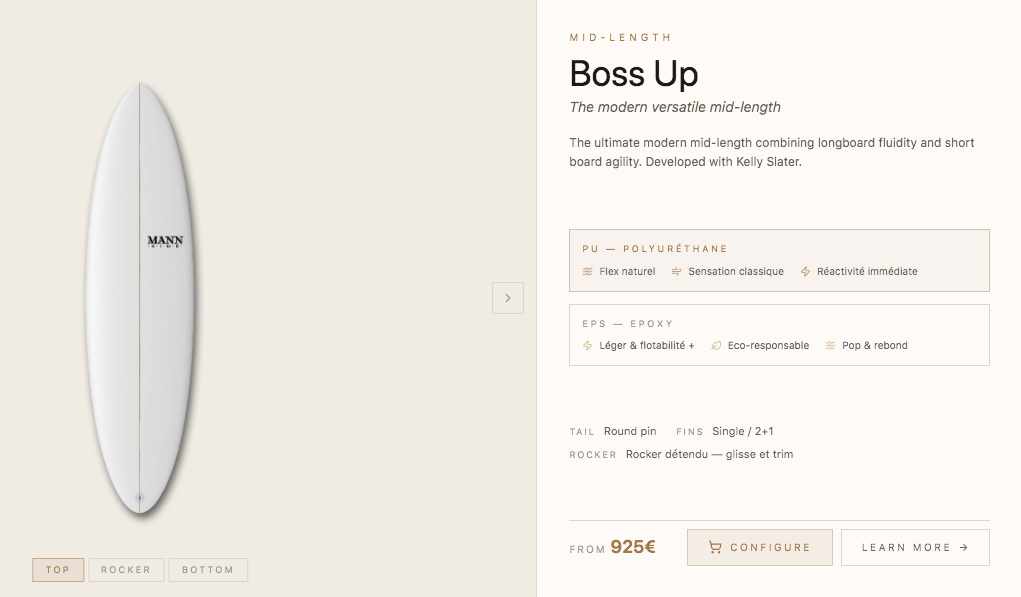The width and height of the screenshot is (1021, 597).
Task: Click the leaf icon beside Eco-responsable
Action: (x=716, y=346)
